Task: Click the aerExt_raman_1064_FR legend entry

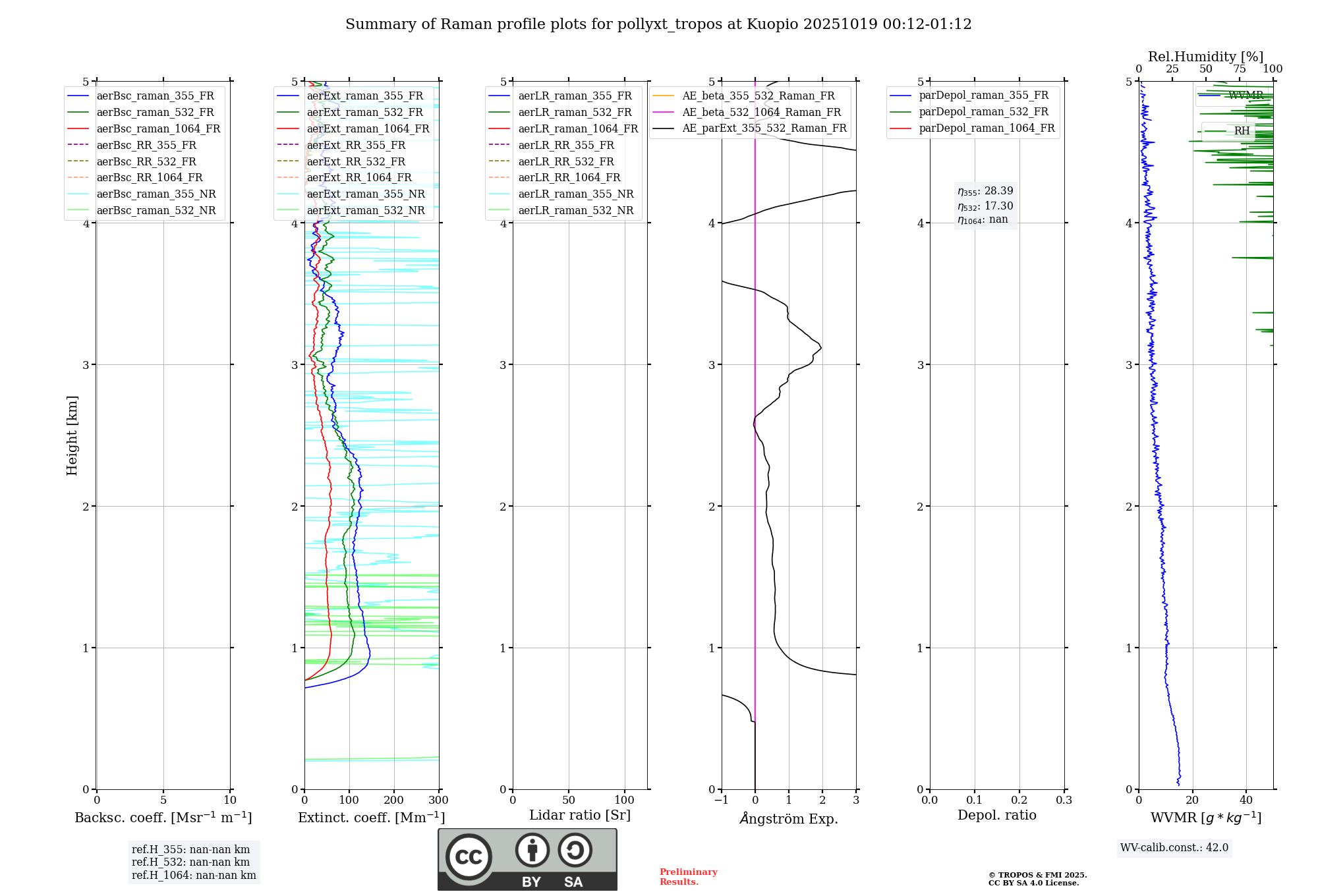Action: point(367,128)
